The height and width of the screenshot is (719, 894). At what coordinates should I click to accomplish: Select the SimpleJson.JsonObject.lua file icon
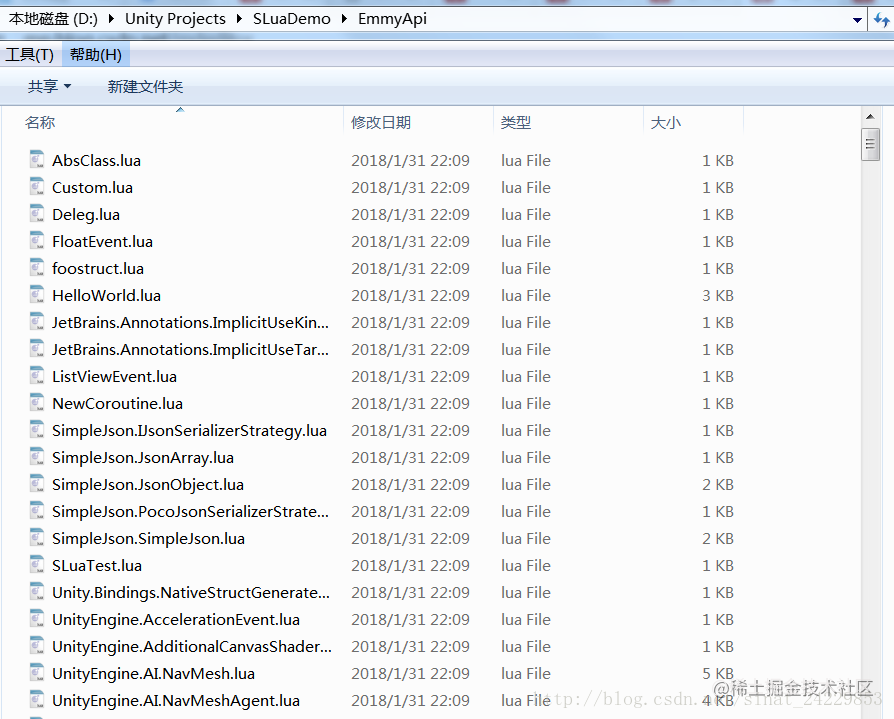[x=36, y=484]
